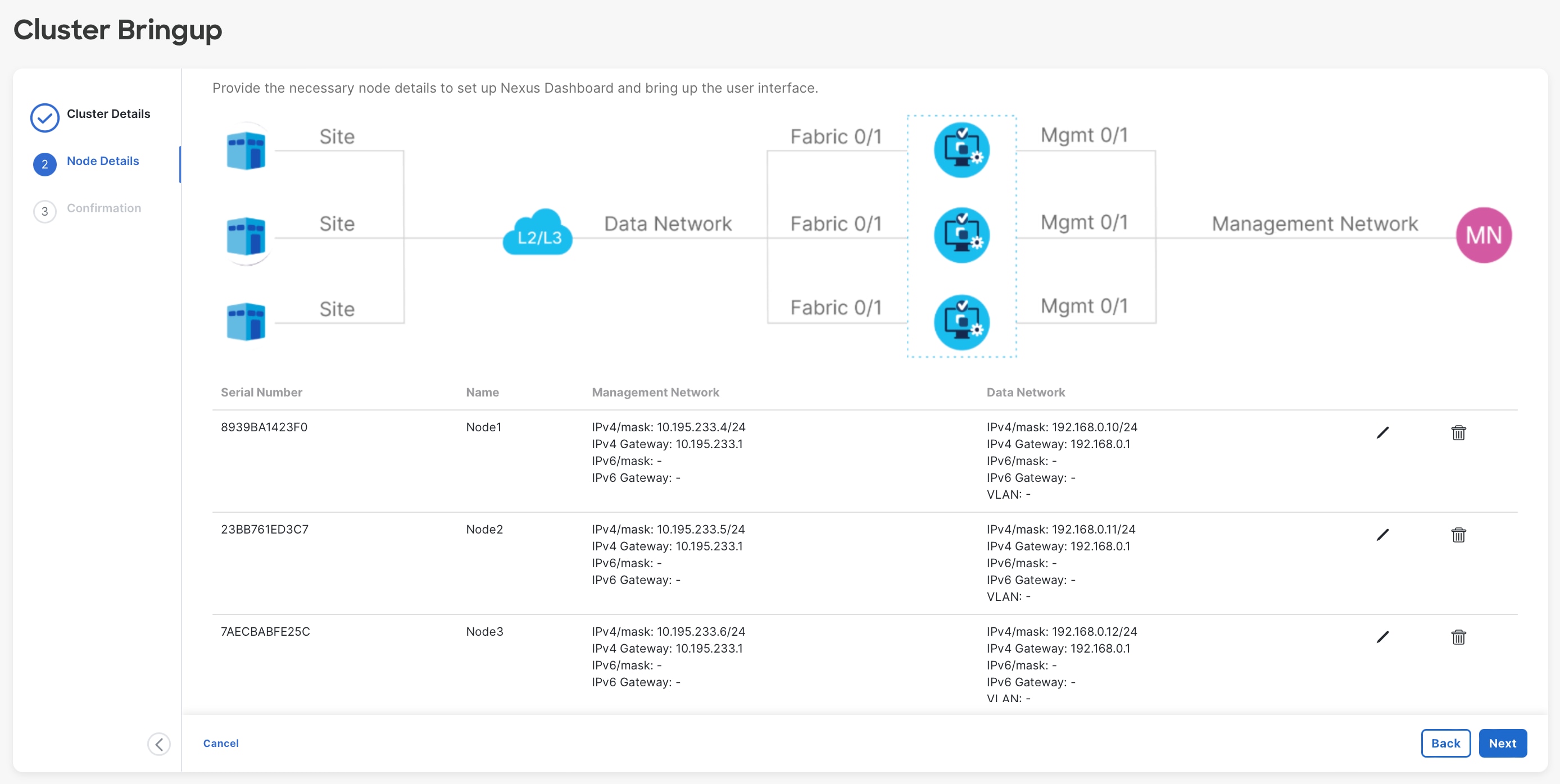Click the Name column header
Screen dimensions: 1560x784
click(482, 393)
